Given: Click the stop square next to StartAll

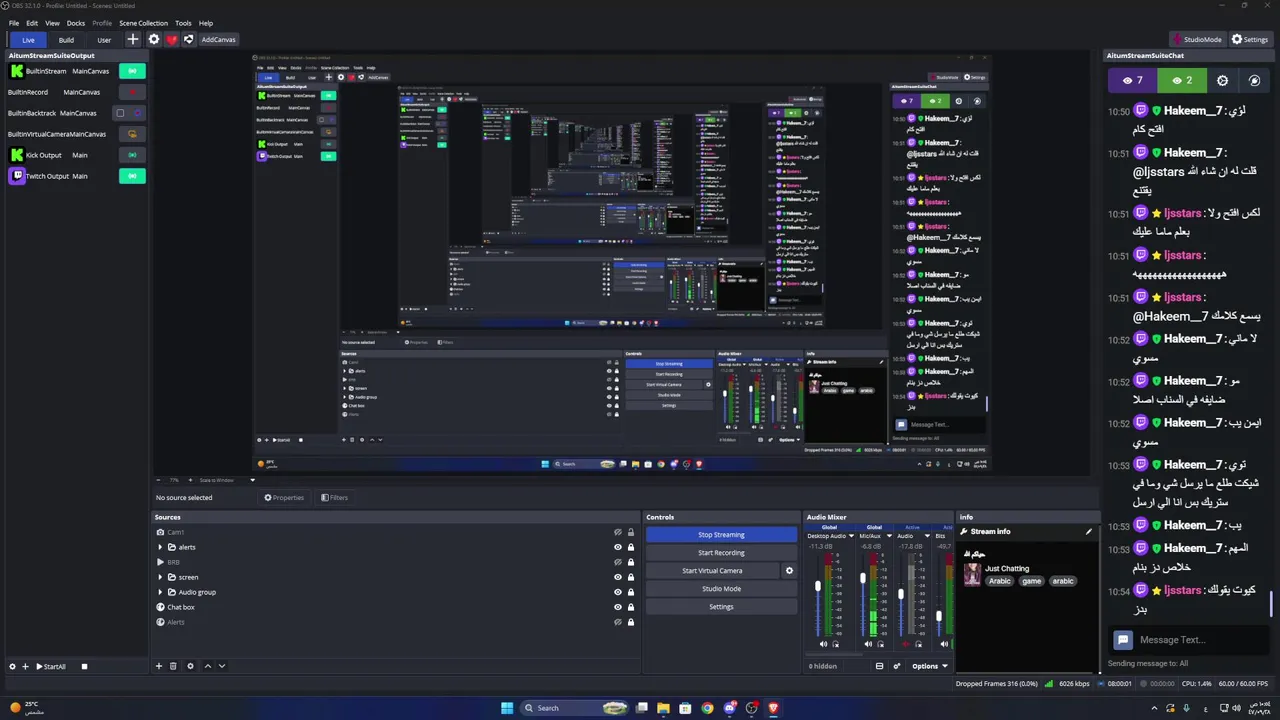Looking at the screenshot, I should (x=84, y=666).
